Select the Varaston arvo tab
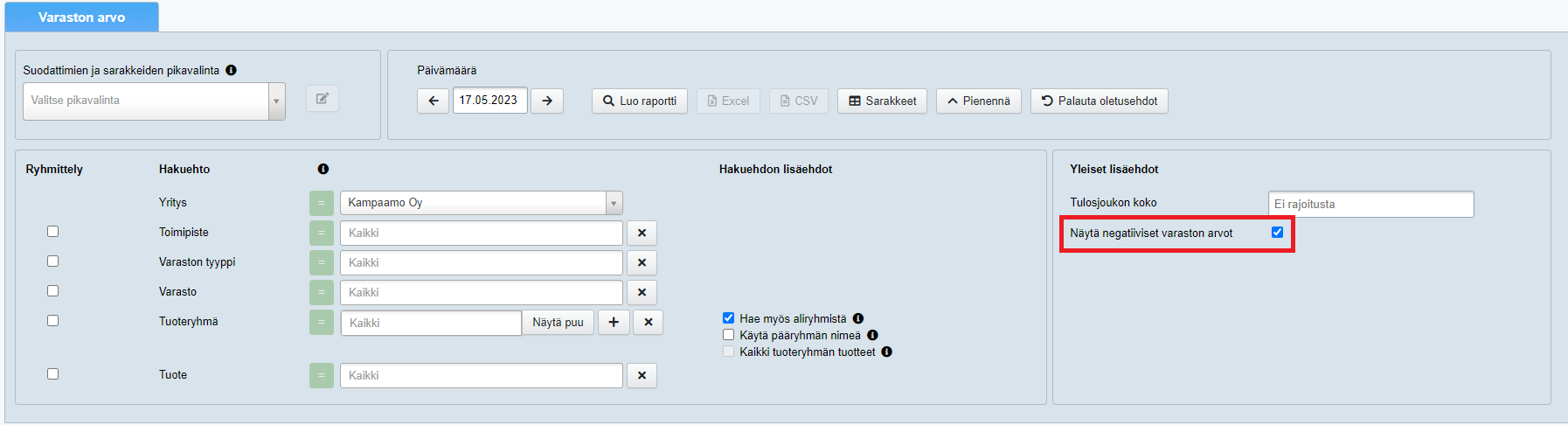Viewport: 1568px width, 425px height. [81, 17]
